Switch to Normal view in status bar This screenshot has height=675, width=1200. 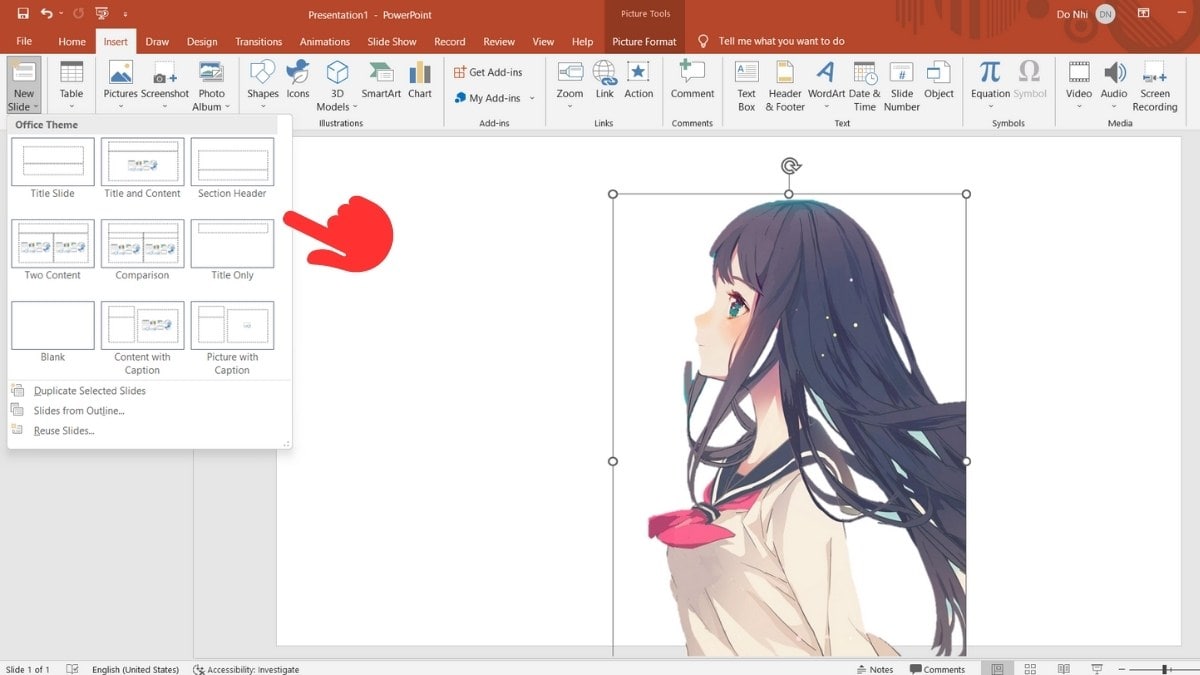coord(995,668)
